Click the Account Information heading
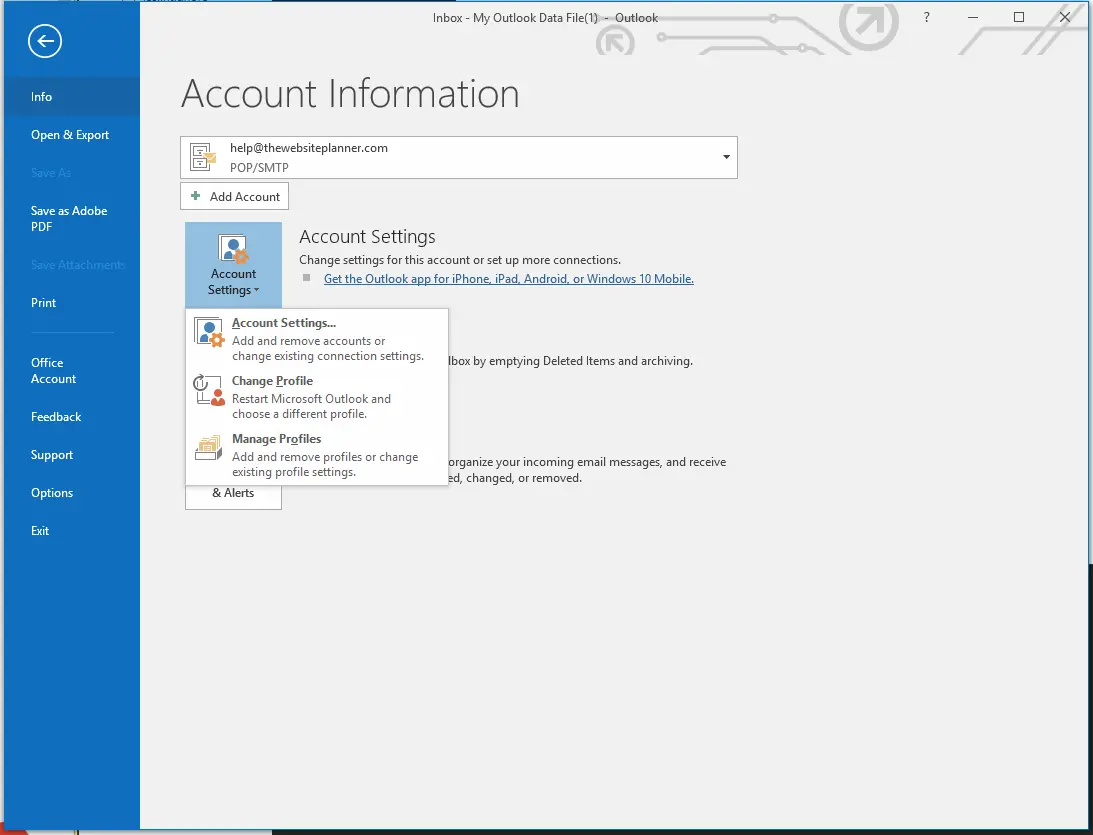Viewport: 1093px width, 835px height. 350,93
